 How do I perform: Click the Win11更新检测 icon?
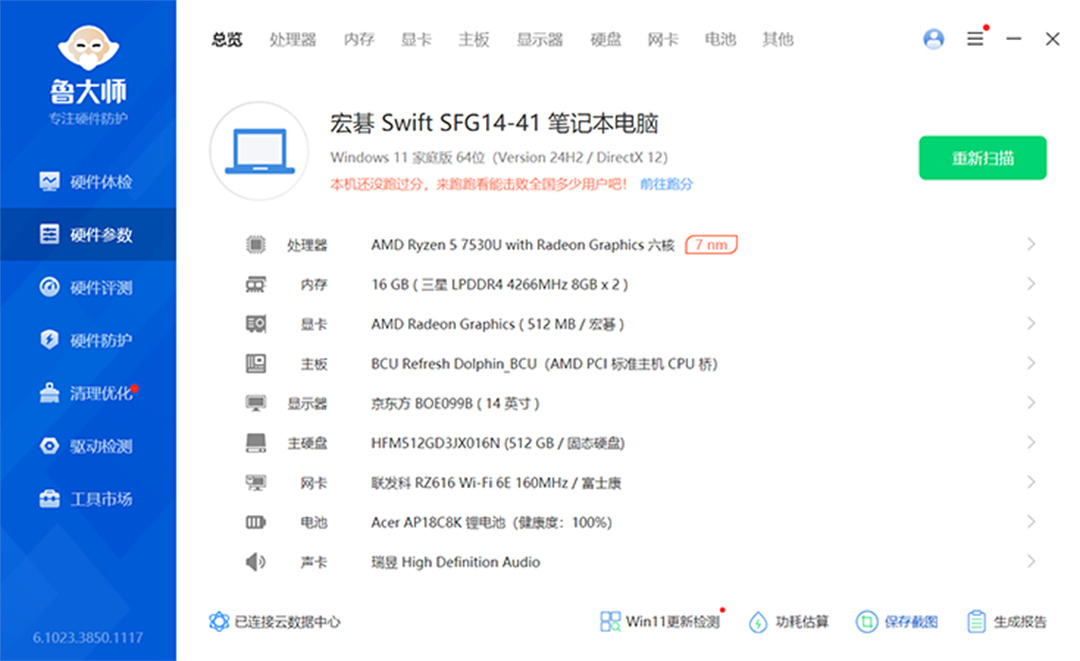pos(610,622)
